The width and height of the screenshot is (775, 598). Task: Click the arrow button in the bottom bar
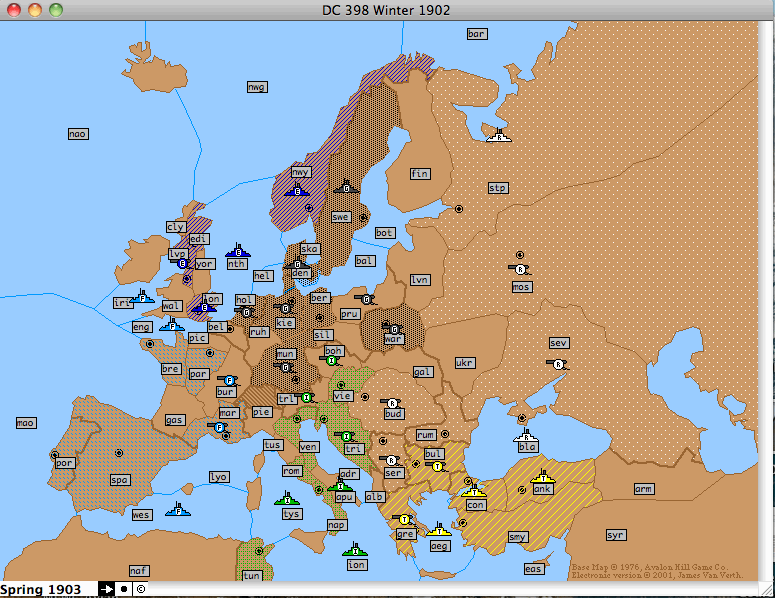[x=106, y=589]
